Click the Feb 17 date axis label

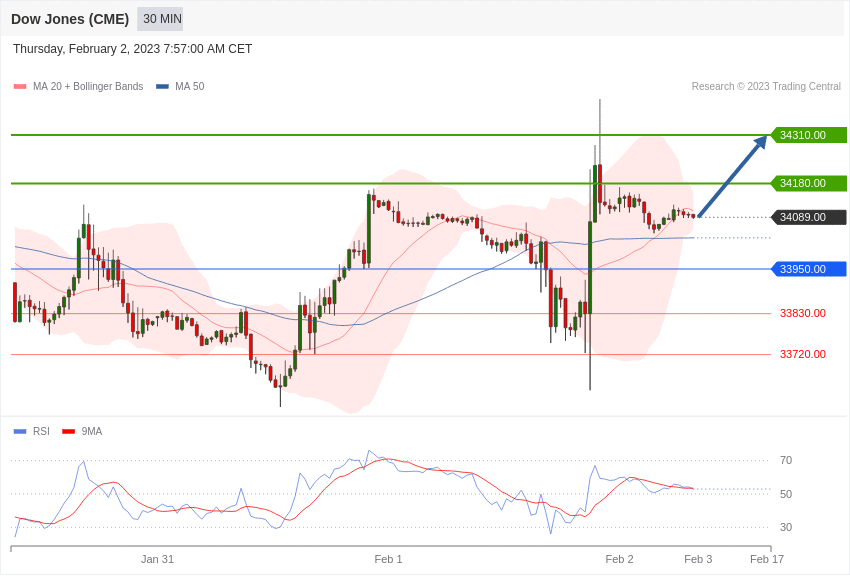point(767,559)
